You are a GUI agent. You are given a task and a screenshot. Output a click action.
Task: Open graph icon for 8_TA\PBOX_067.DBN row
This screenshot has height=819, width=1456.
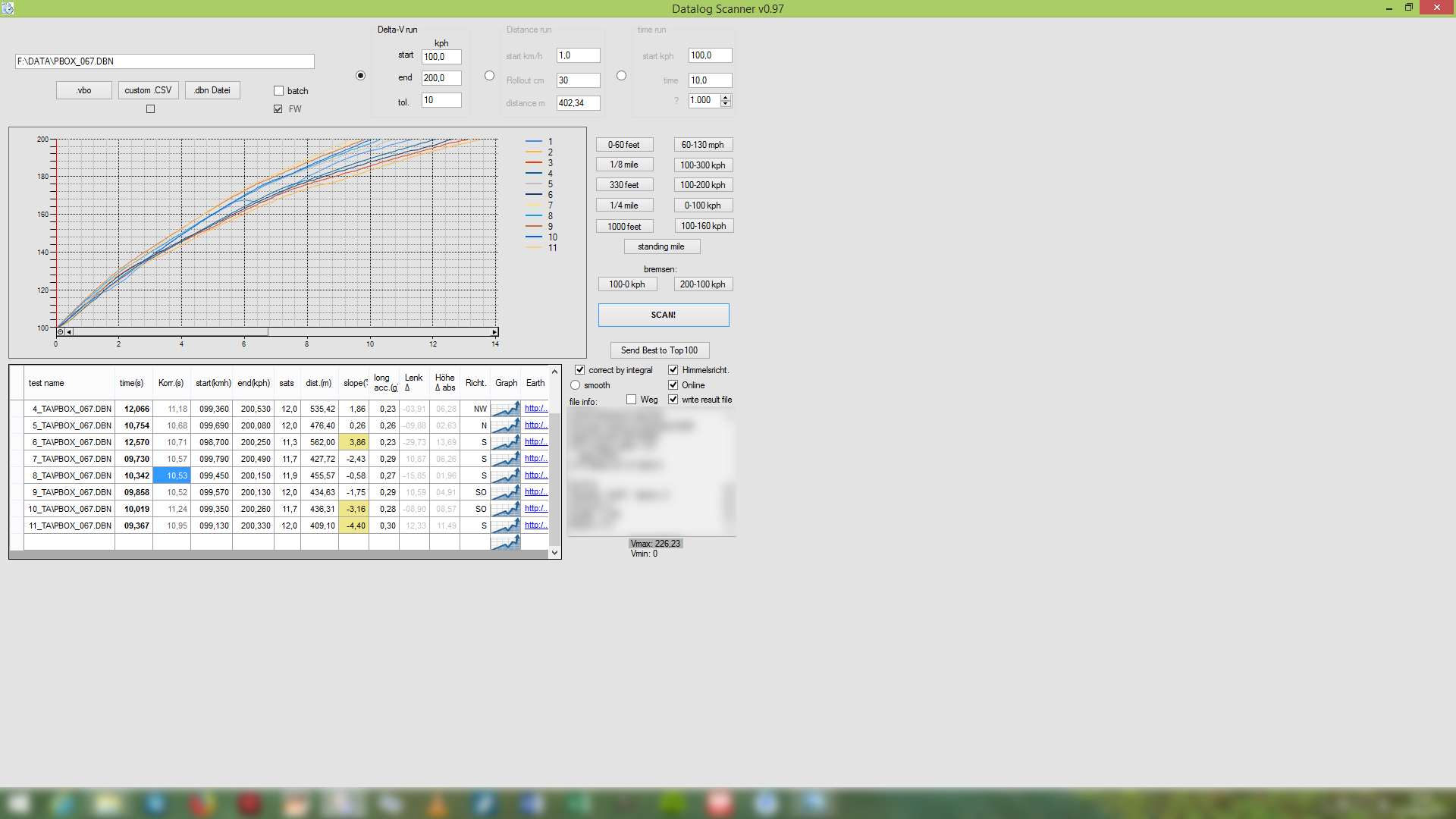coord(505,475)
